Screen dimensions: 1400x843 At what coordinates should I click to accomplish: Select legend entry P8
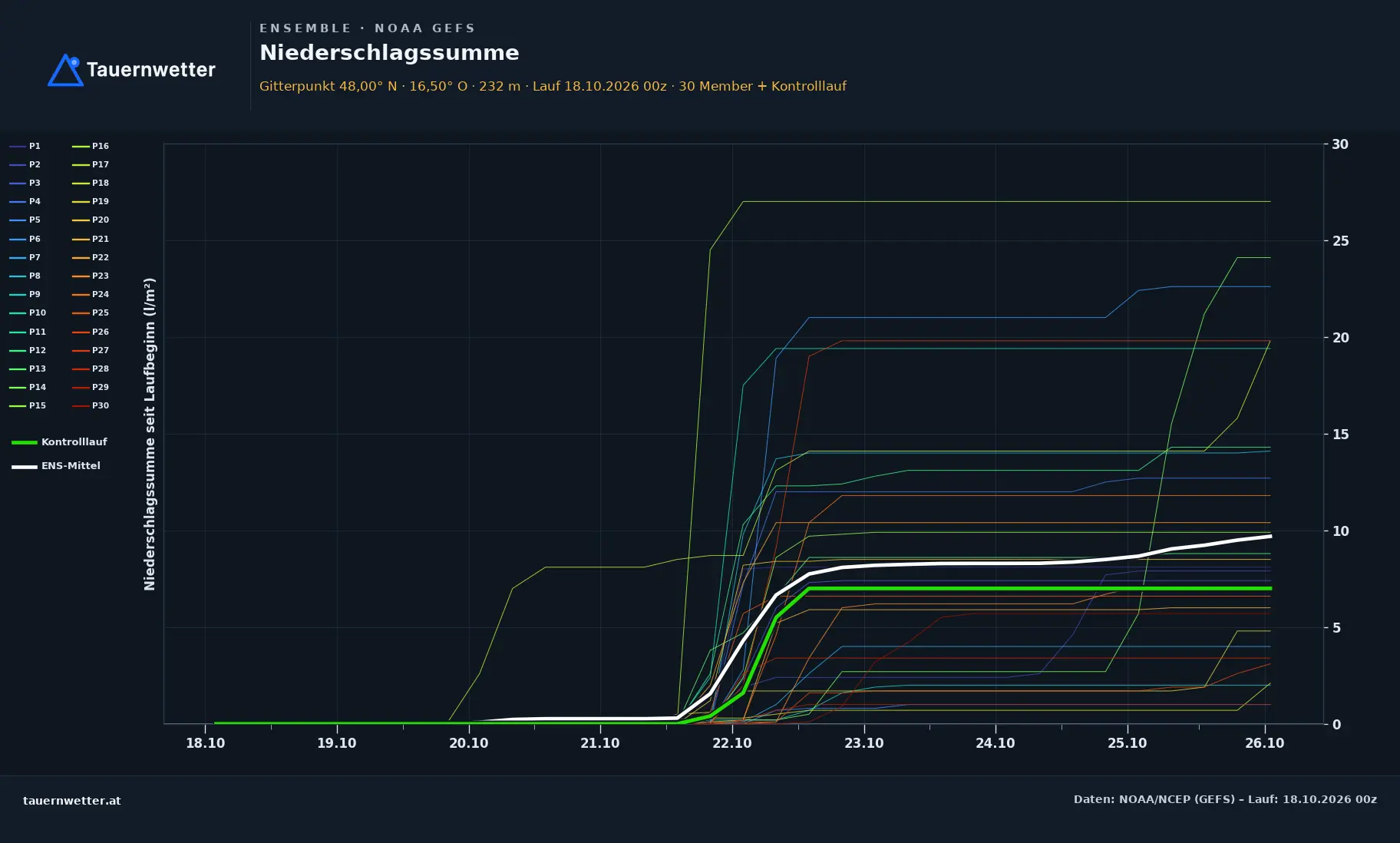25,276
